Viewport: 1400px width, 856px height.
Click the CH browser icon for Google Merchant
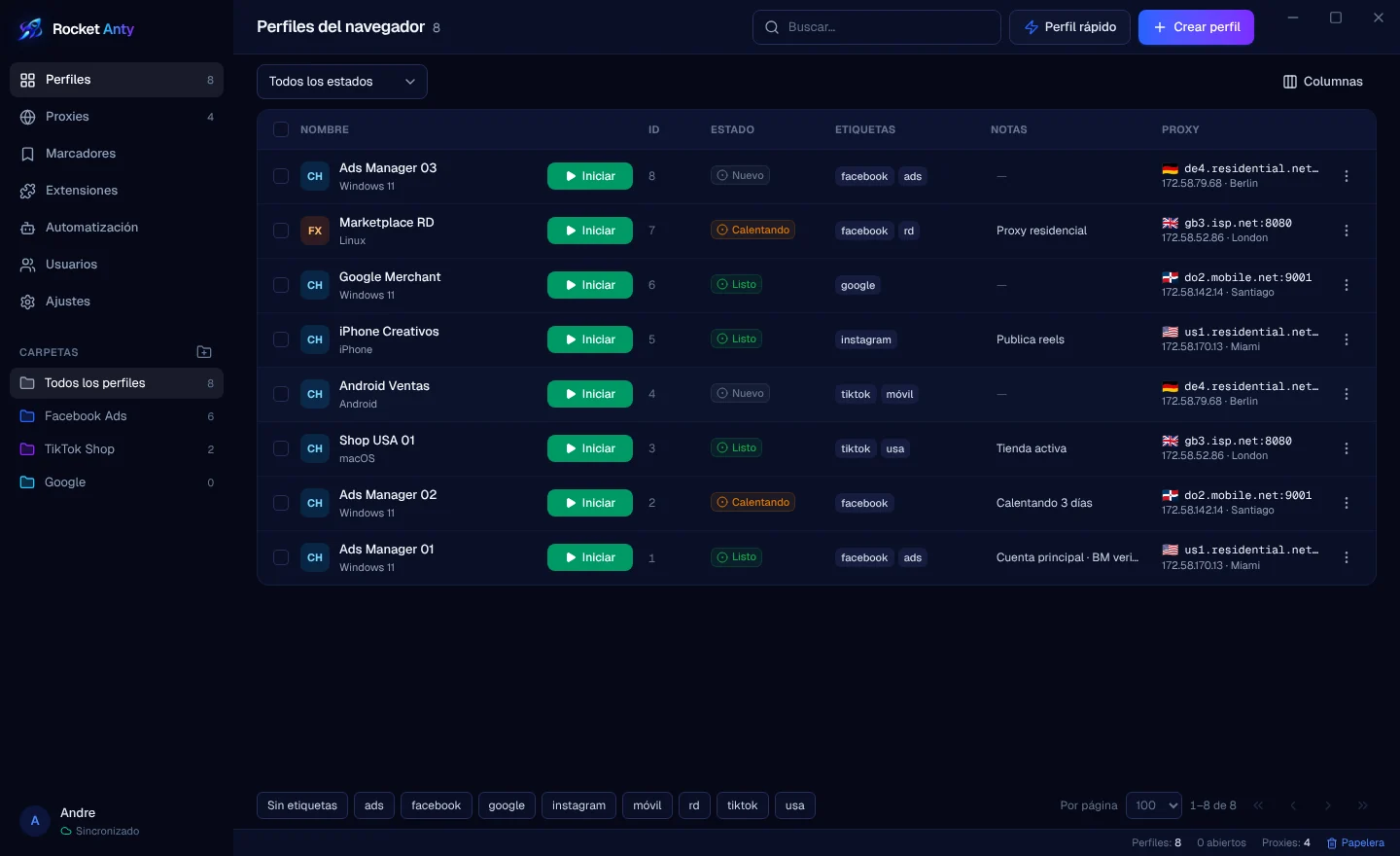coord(315,285)
